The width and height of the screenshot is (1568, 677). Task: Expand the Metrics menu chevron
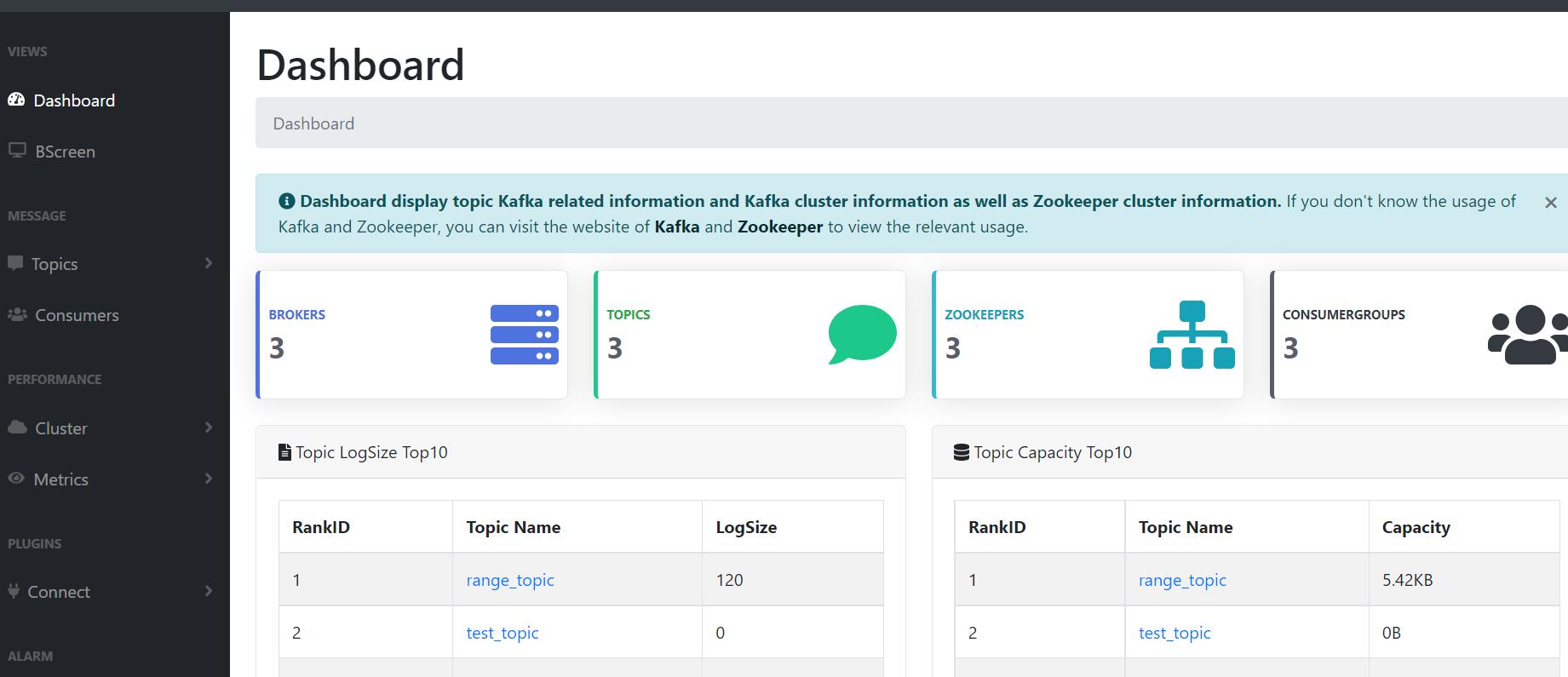209,479
